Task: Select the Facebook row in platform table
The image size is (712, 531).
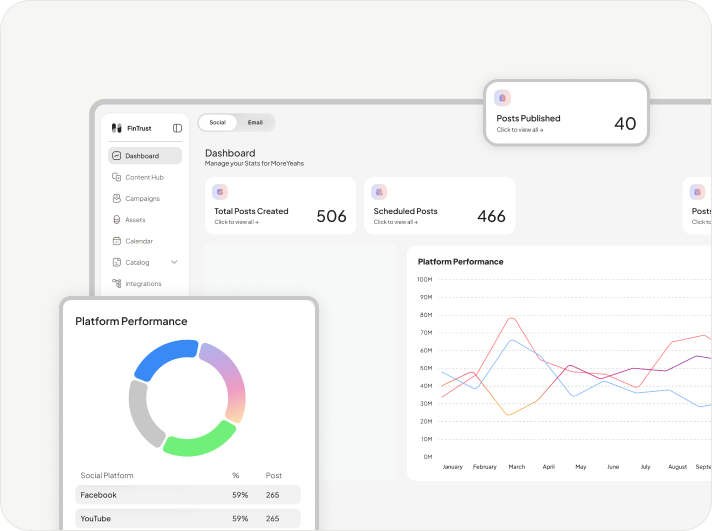Action: [188, 495]
